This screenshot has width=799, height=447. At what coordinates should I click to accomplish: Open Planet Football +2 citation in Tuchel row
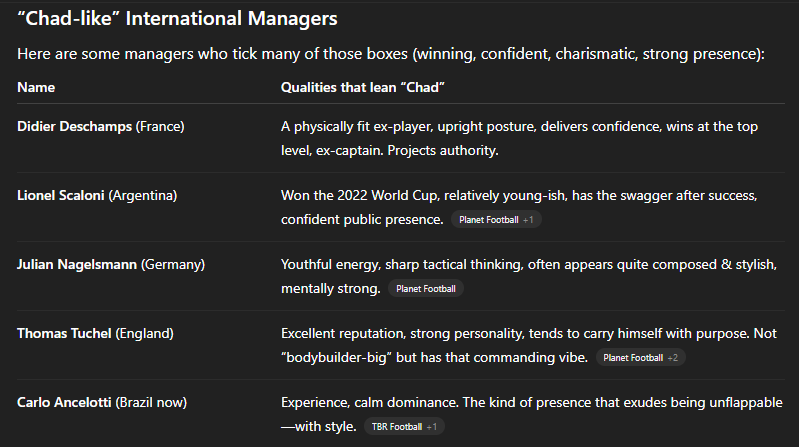coord(640,357)
